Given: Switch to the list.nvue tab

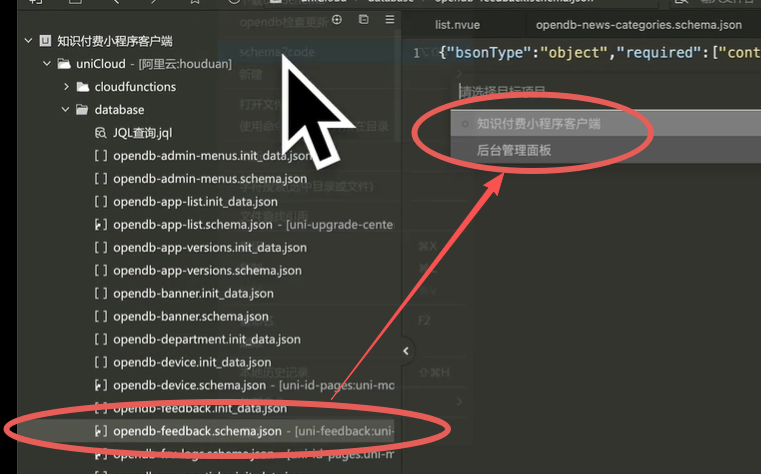Looking at the screenshot, I should coord(458,24).
